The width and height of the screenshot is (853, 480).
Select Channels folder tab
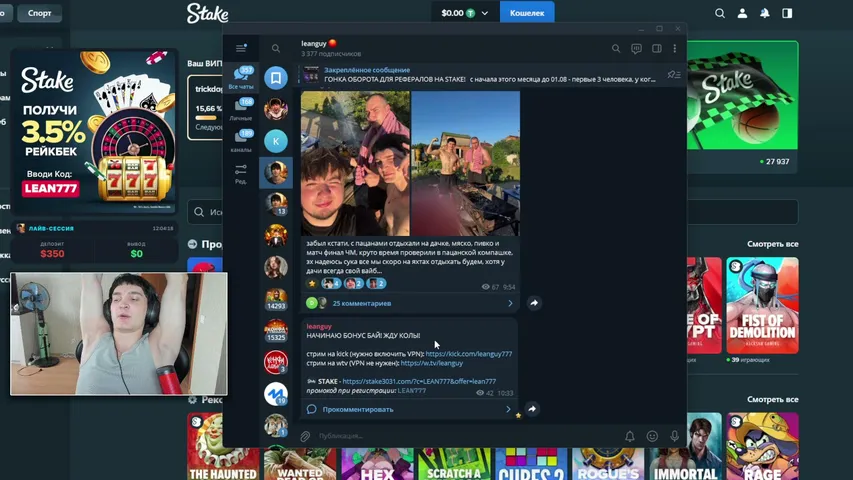coord(241,141)
